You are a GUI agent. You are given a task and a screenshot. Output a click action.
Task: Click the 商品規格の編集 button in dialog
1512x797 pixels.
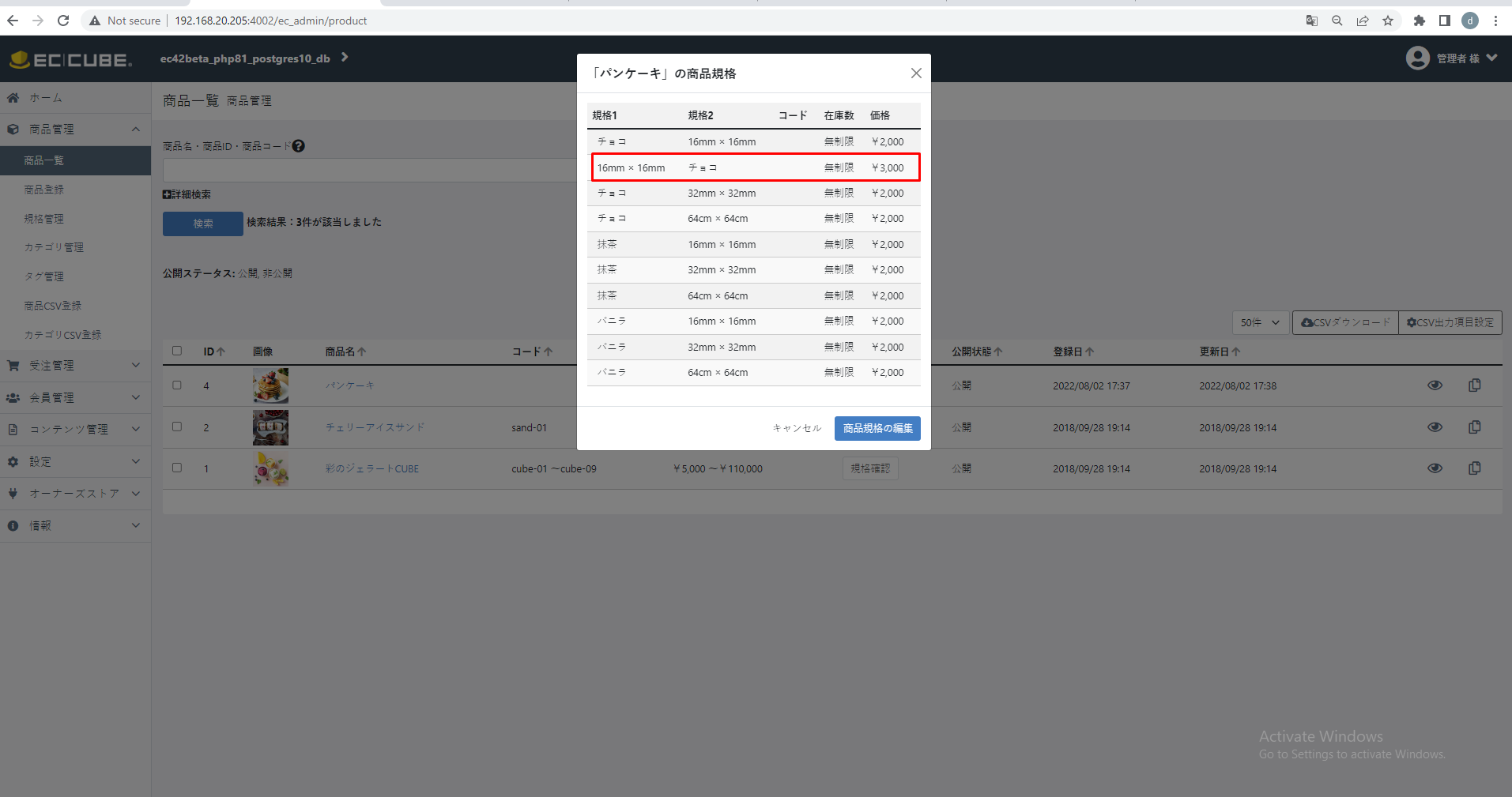tap(877, 427)
